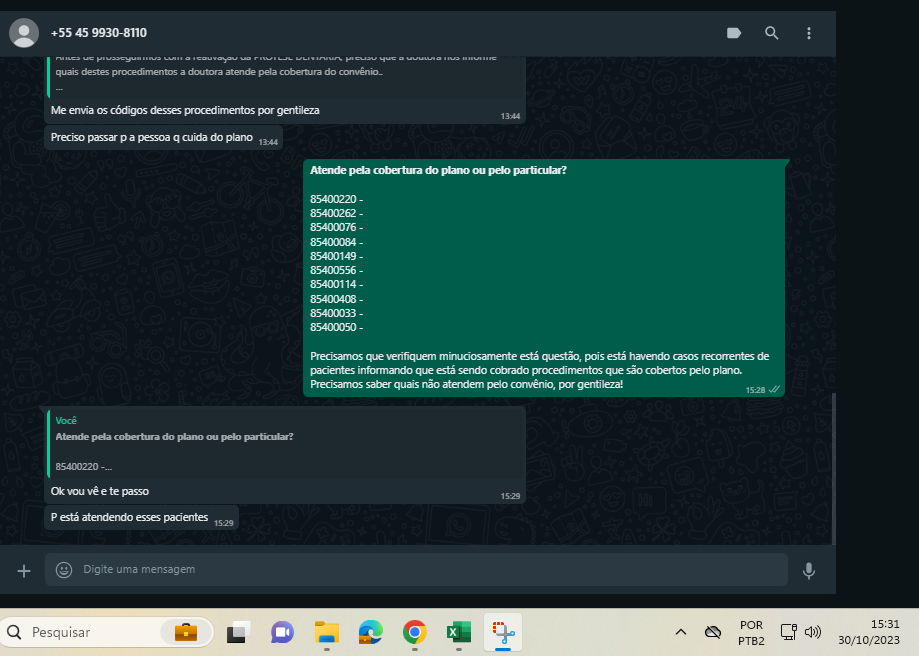The width and height of the screenshot is (919, 656).
Task: Open Google Chrome from taskbar
Action: [x=414, y=632]
